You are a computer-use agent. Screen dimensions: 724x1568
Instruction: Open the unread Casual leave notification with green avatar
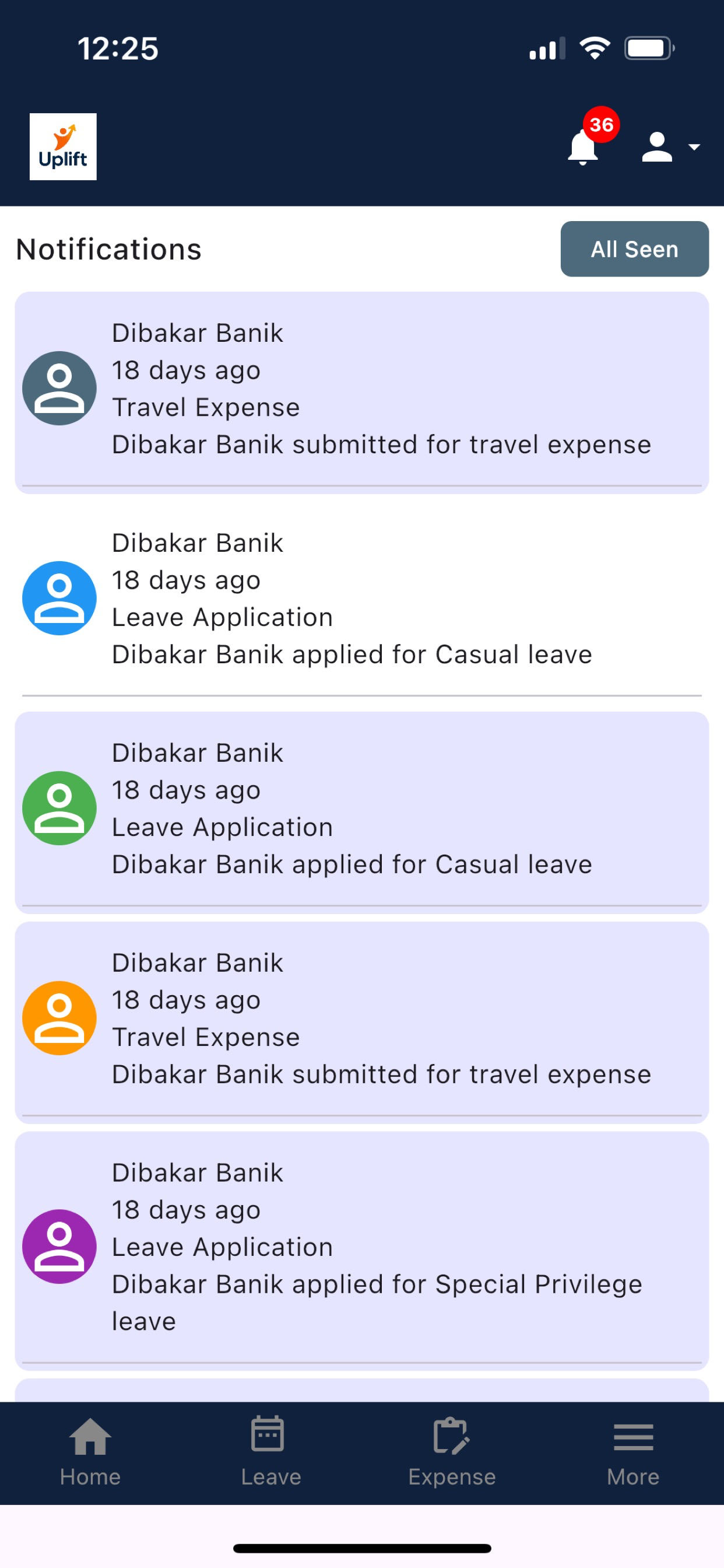point(362,813)
